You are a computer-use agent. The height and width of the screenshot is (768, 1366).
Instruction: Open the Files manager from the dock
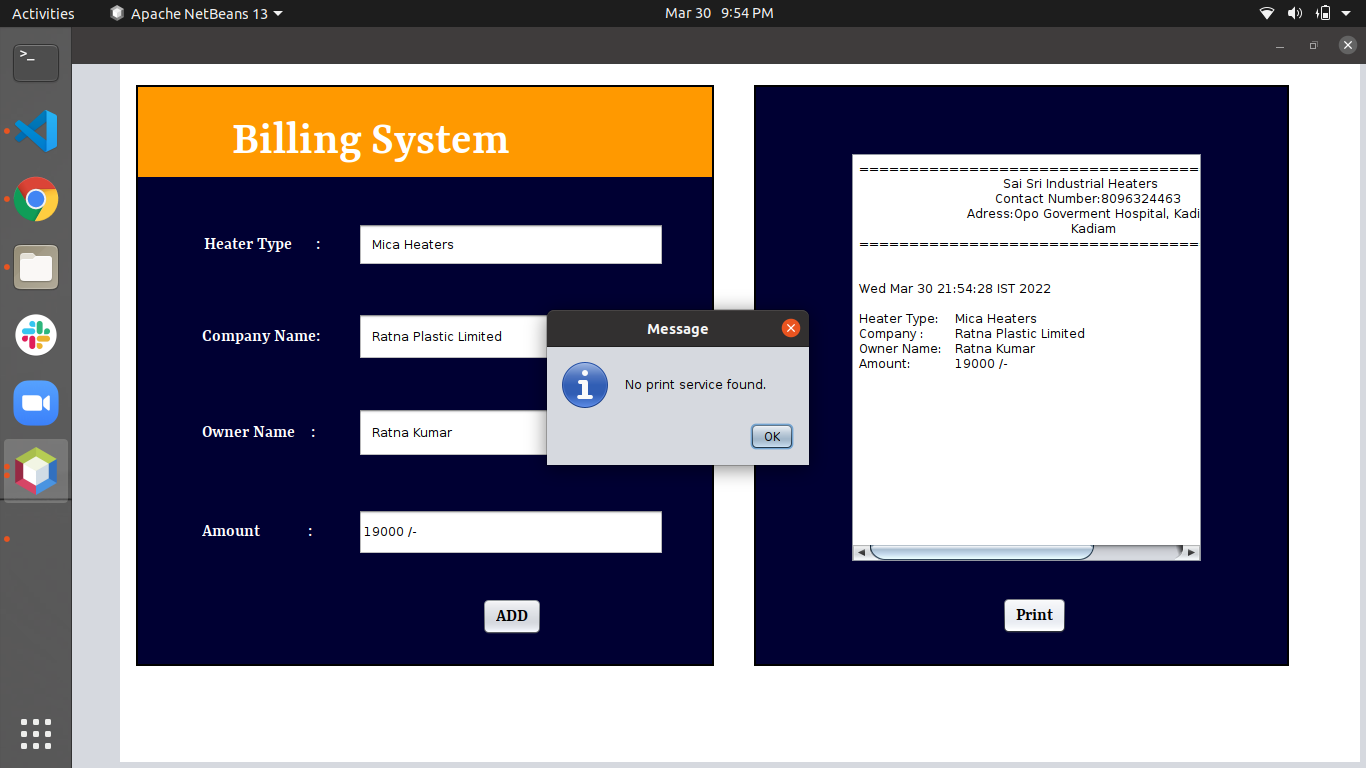click(x=35, y=267)
